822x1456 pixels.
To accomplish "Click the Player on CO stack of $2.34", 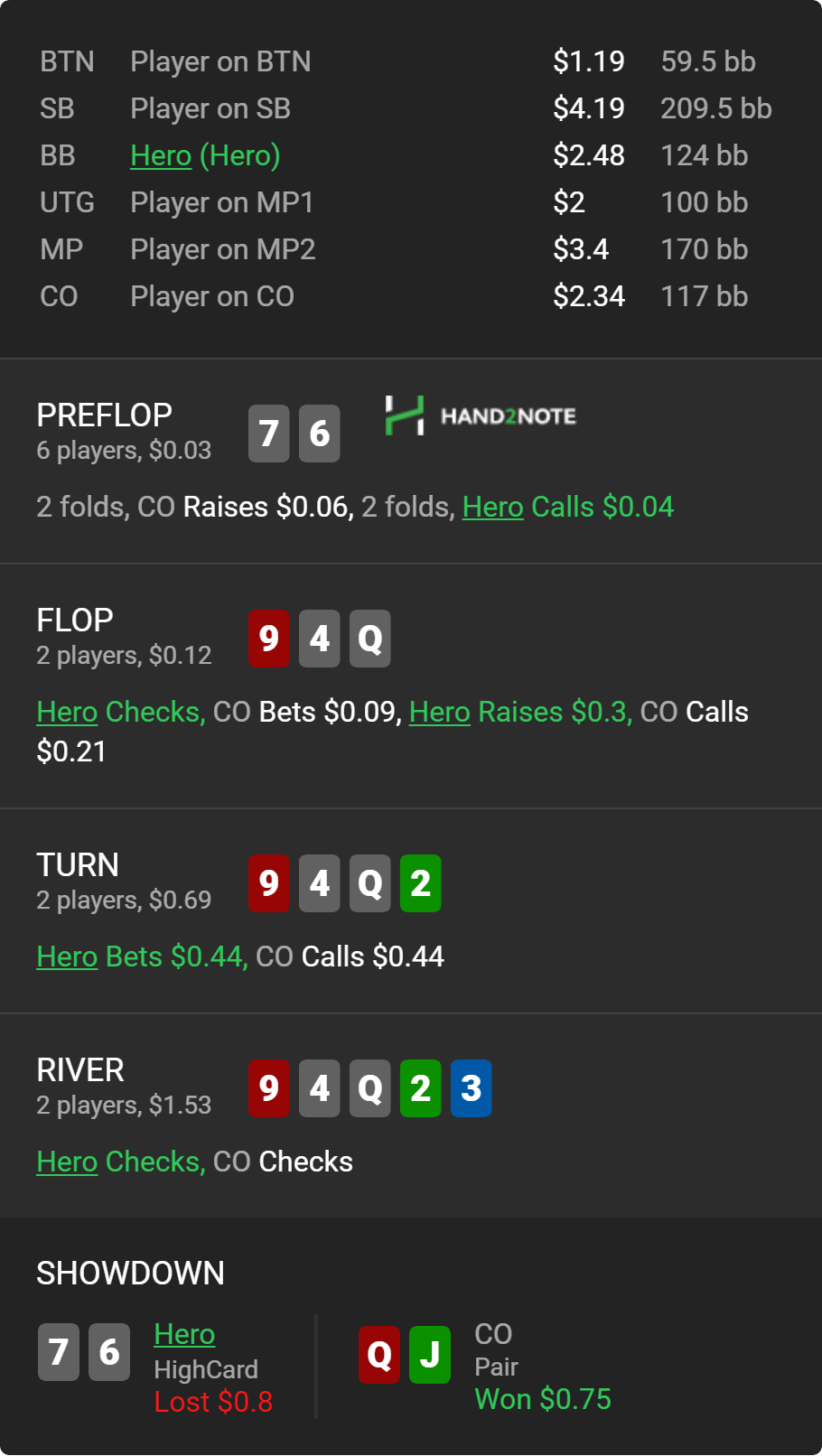I will click(589, 296).
